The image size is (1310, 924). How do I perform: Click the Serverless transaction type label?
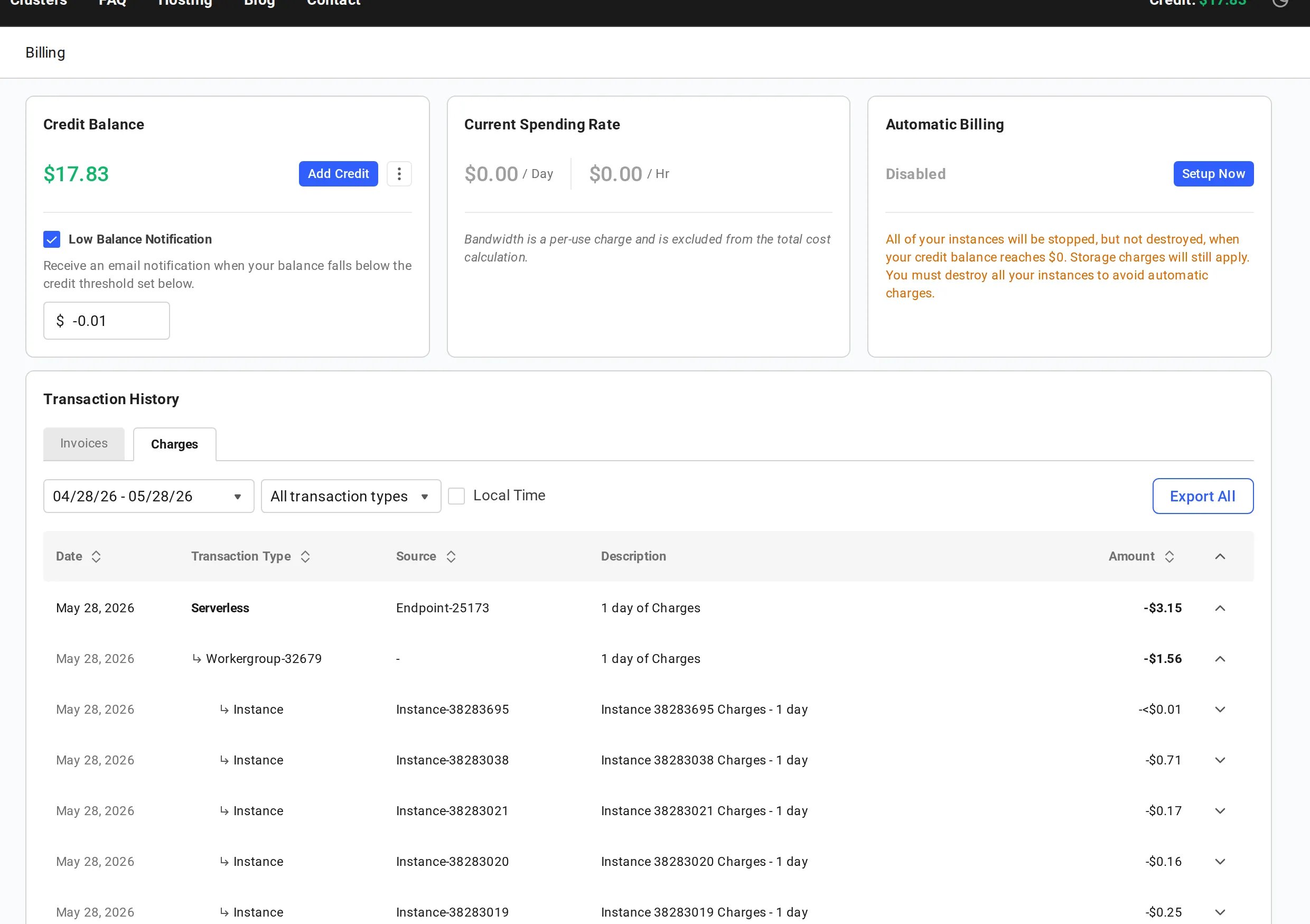pyautogui.click(x=220, y=608)
